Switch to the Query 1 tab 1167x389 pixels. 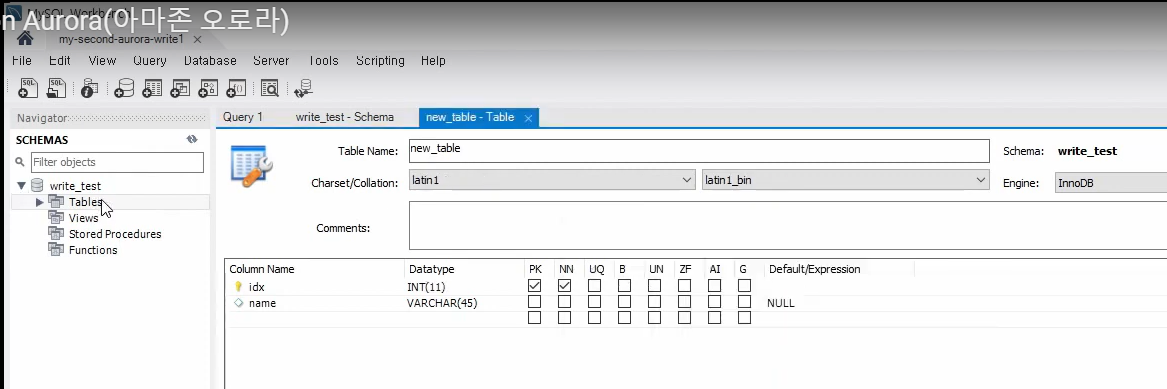[243, 117]
